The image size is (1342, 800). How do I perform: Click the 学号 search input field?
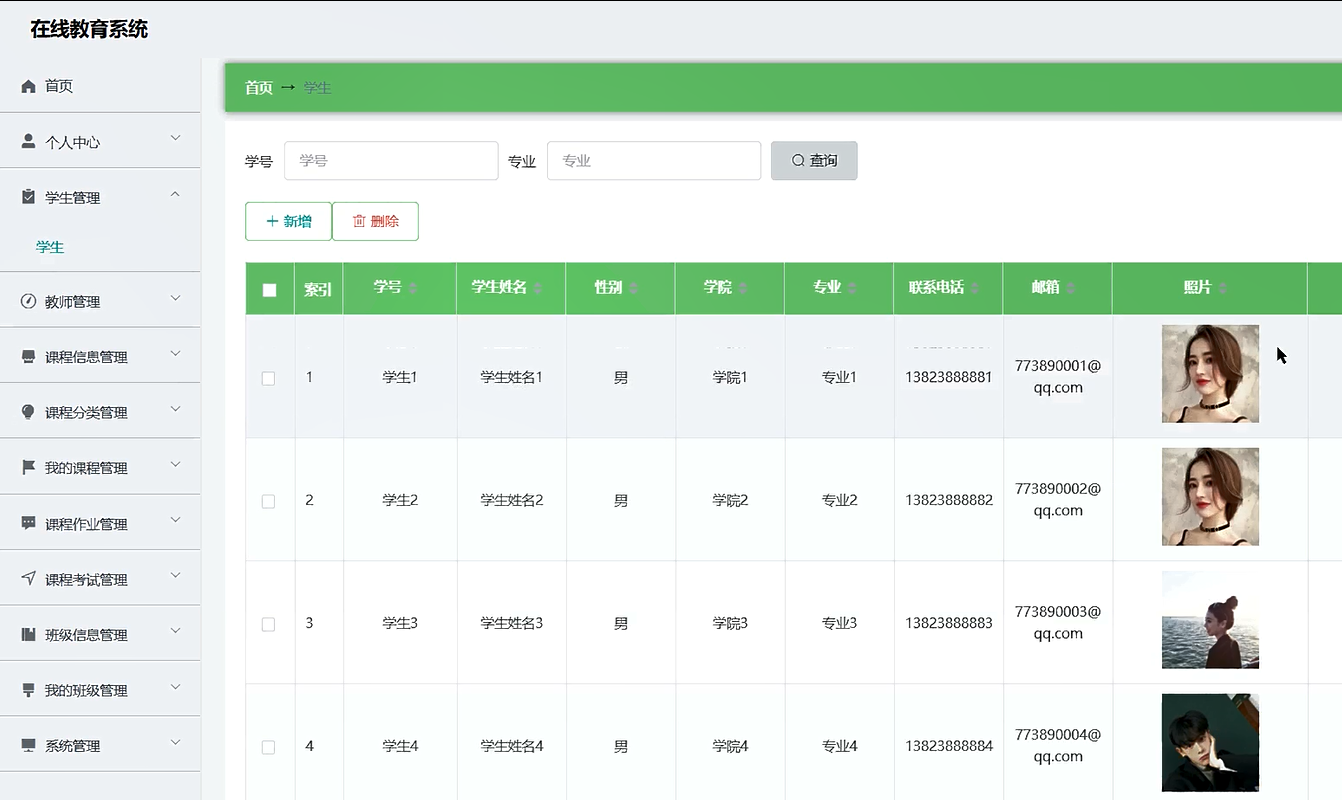coord(391,161)
